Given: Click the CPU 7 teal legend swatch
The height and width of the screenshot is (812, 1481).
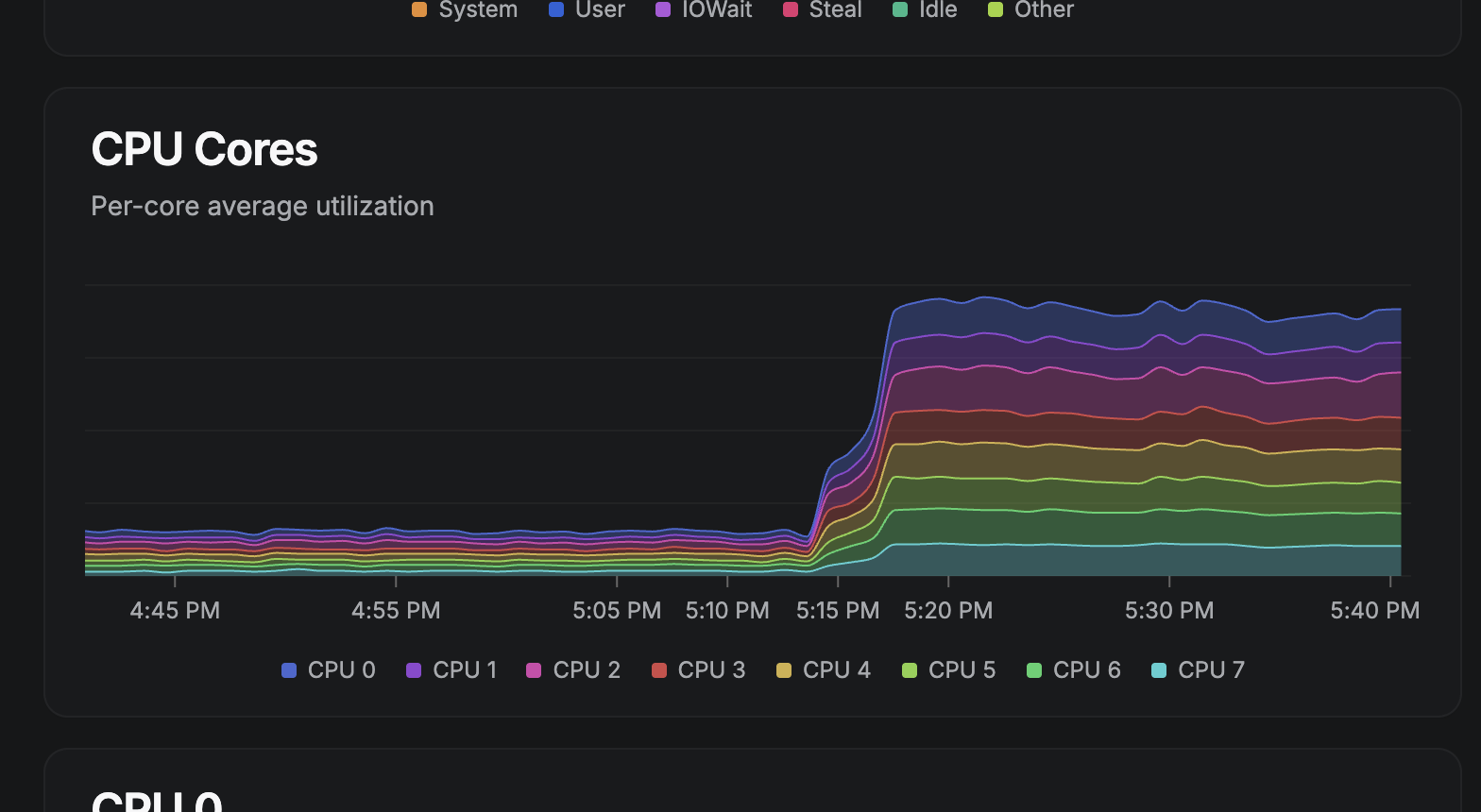Looking at the screenshot, I should 1159,670.
